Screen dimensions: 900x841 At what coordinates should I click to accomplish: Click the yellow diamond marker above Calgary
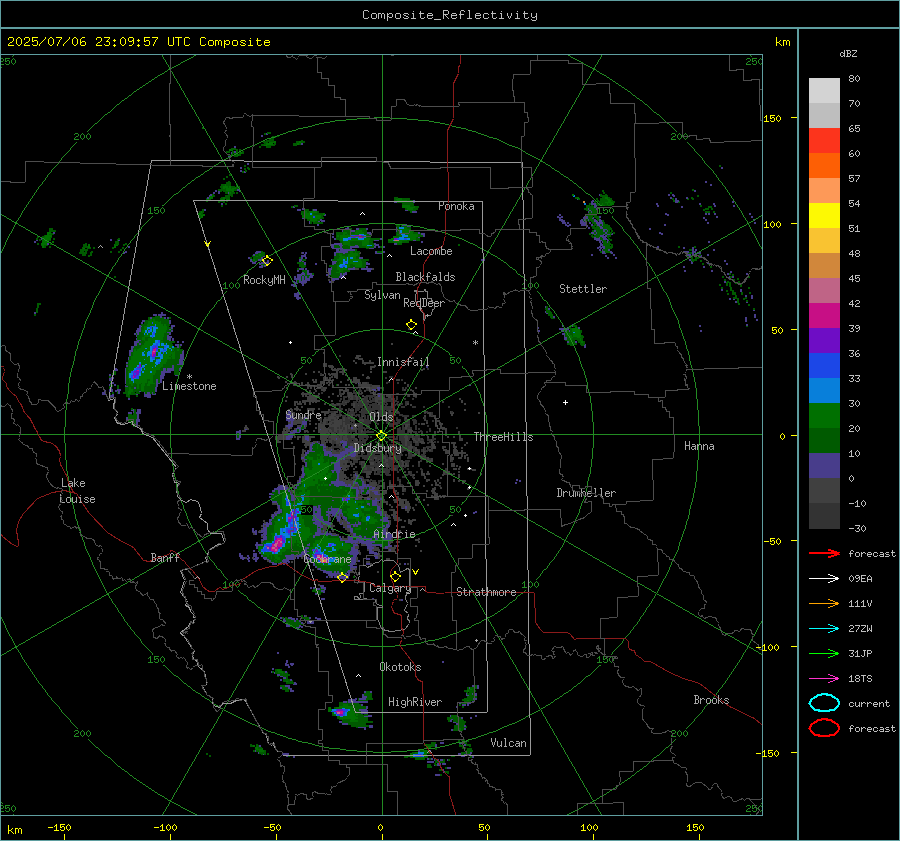[395, 576]
